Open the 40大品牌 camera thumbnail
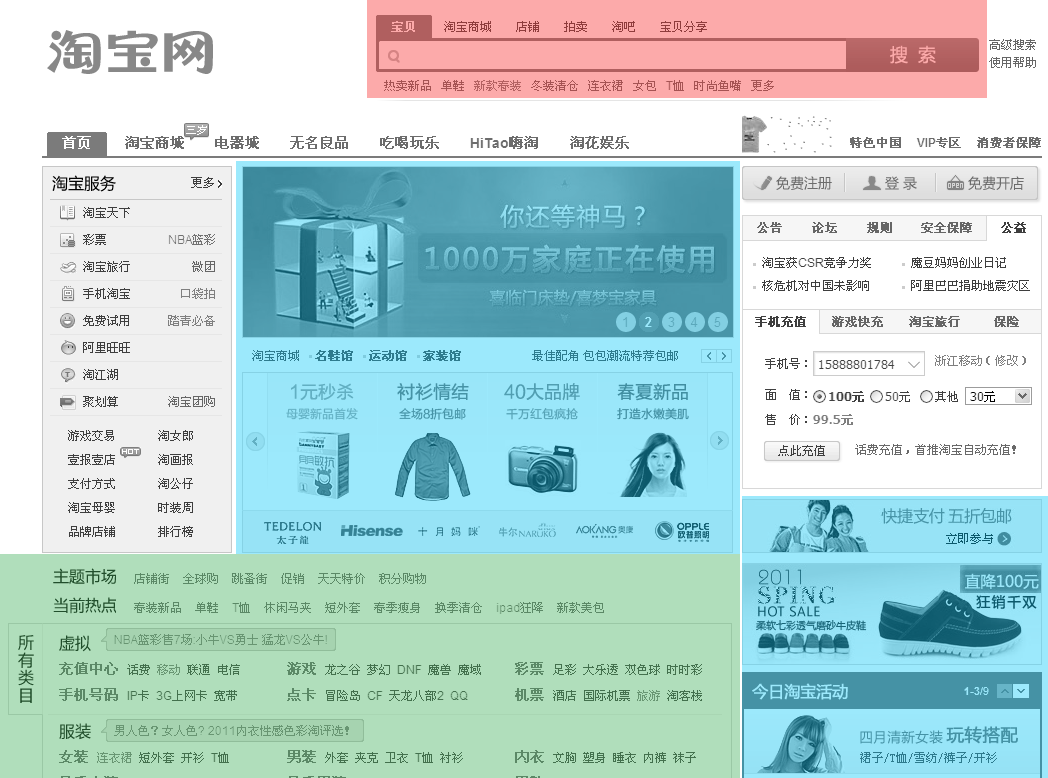 542,467
